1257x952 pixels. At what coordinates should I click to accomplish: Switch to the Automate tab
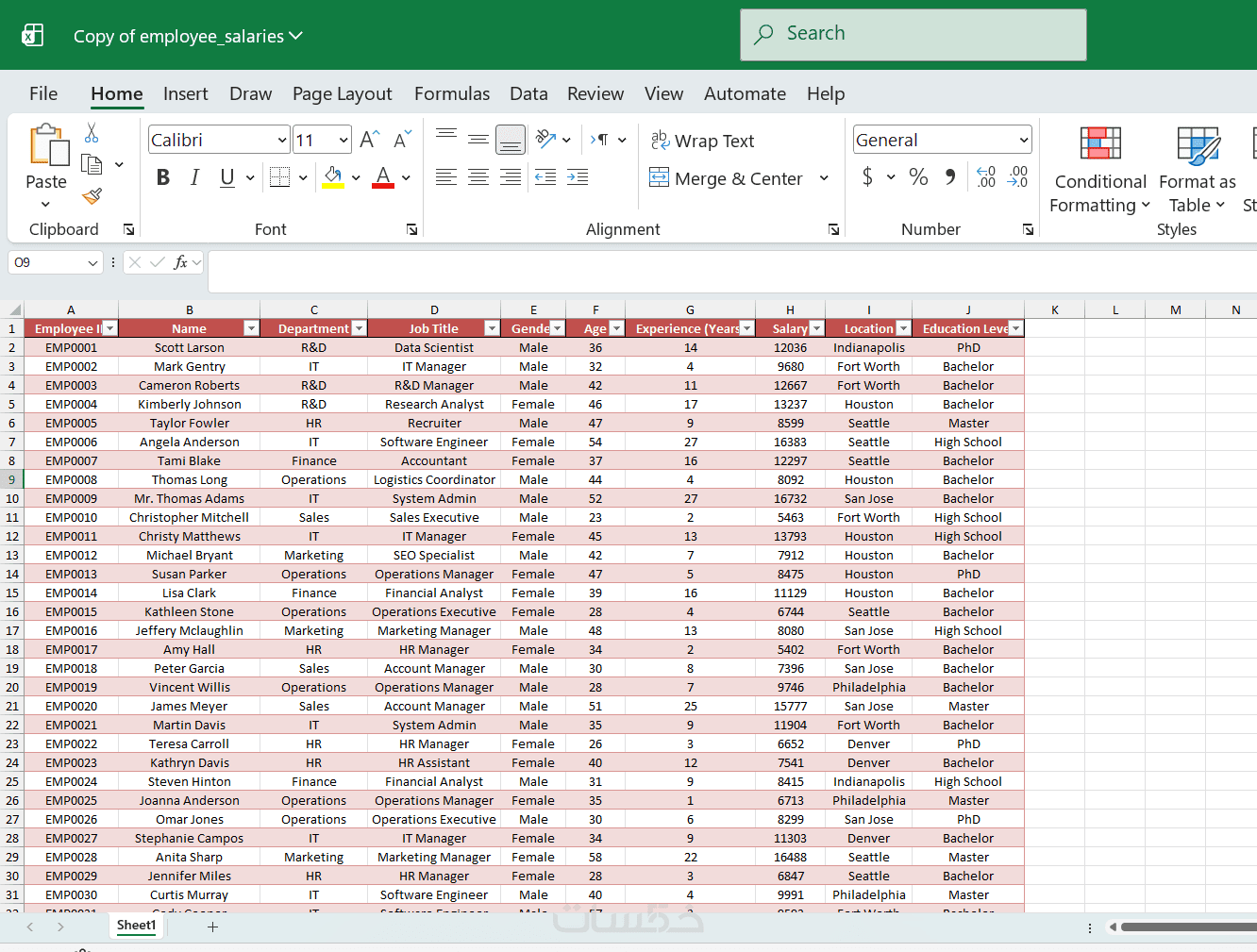pos(745,93)
